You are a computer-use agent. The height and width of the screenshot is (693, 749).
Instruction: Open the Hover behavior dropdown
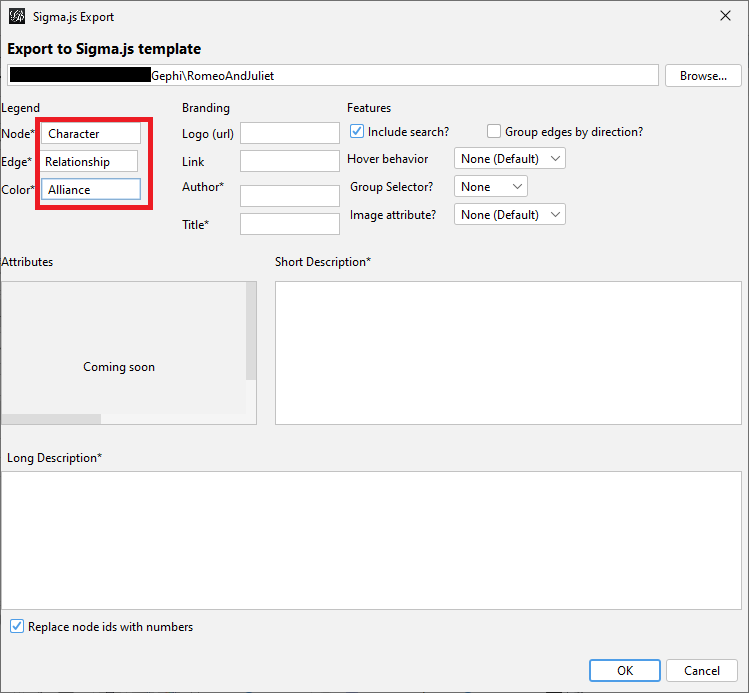pos(510,159)
